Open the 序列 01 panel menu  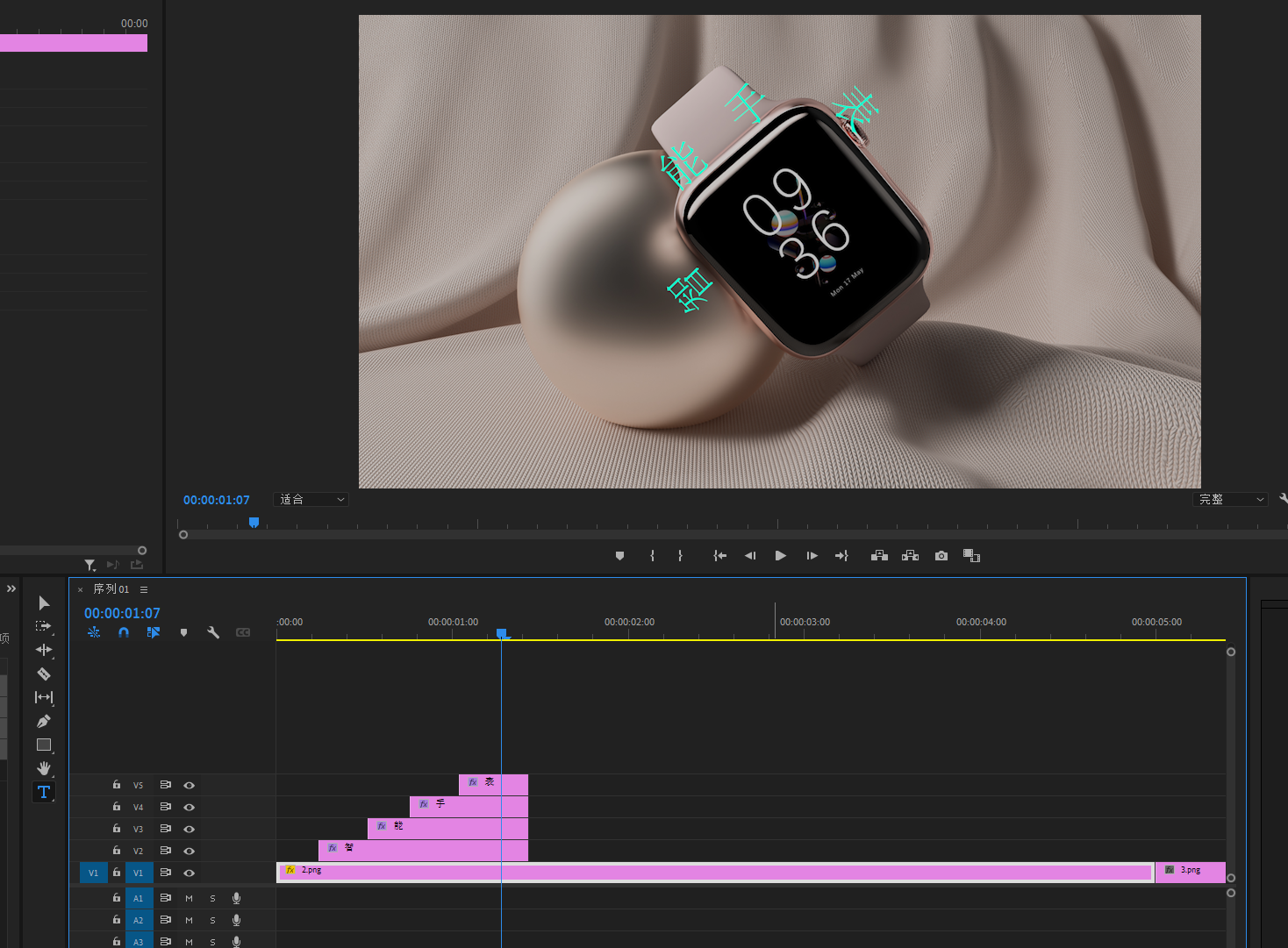click(144, 589)
